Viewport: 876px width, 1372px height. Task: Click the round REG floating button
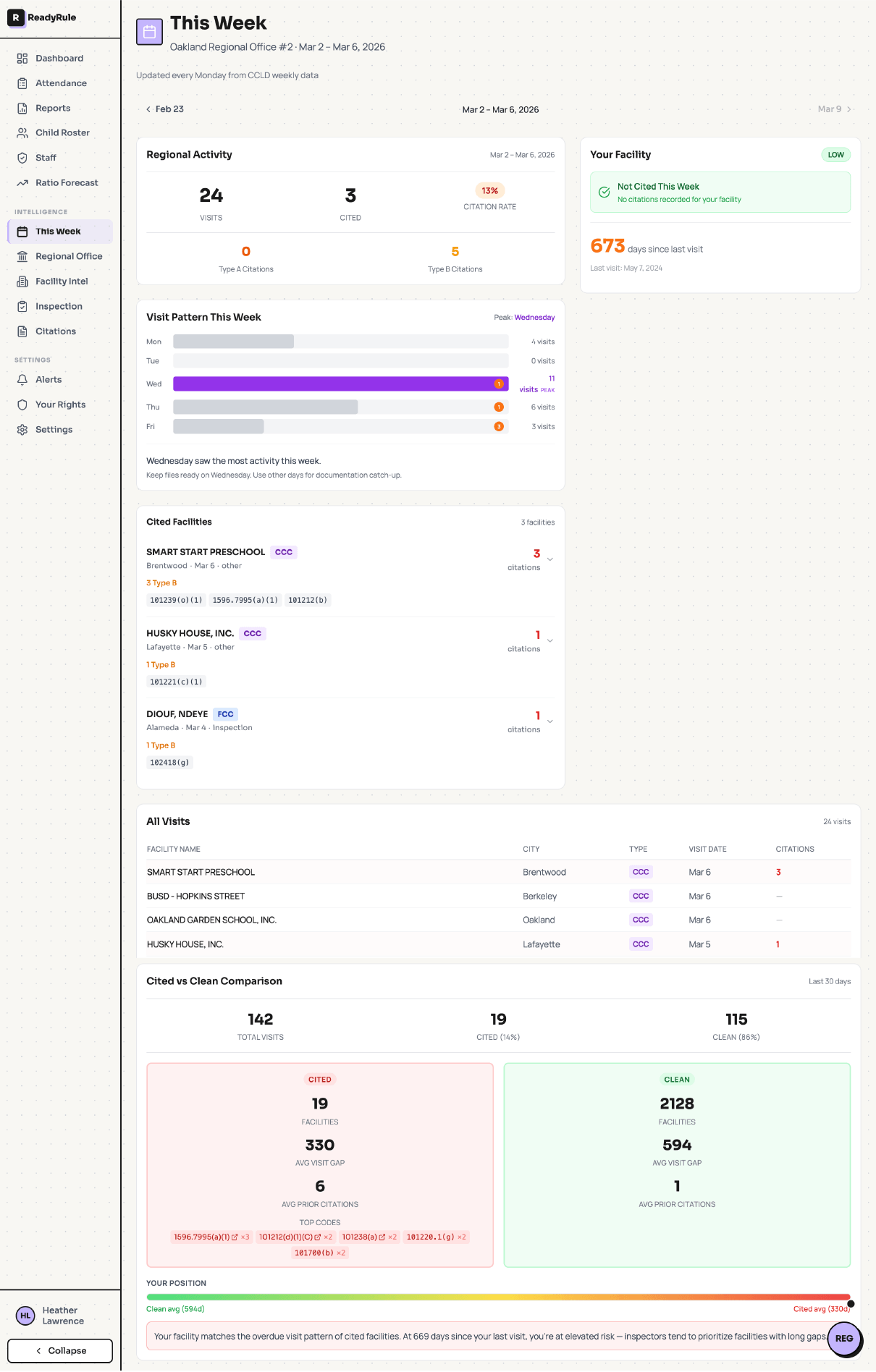[x=843, y=1338]
